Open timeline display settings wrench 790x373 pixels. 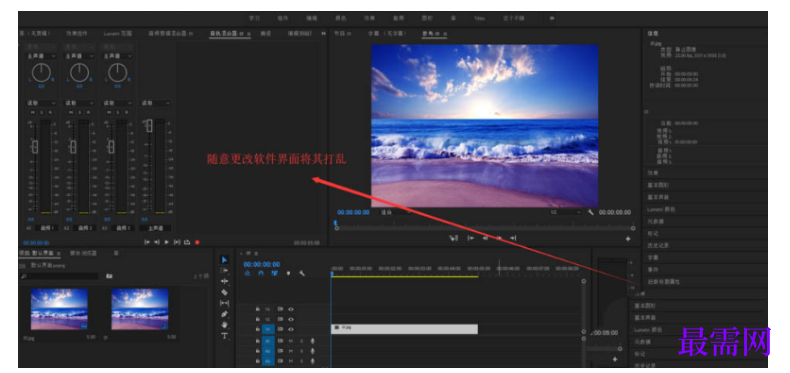click(x=302, y=273)
